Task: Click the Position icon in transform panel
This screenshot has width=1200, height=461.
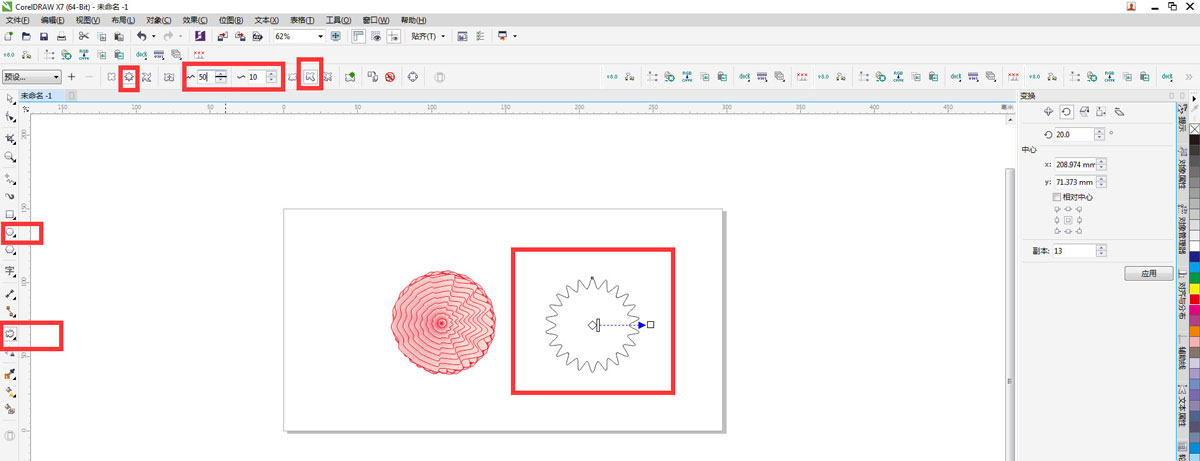Action: [1048, 112]
